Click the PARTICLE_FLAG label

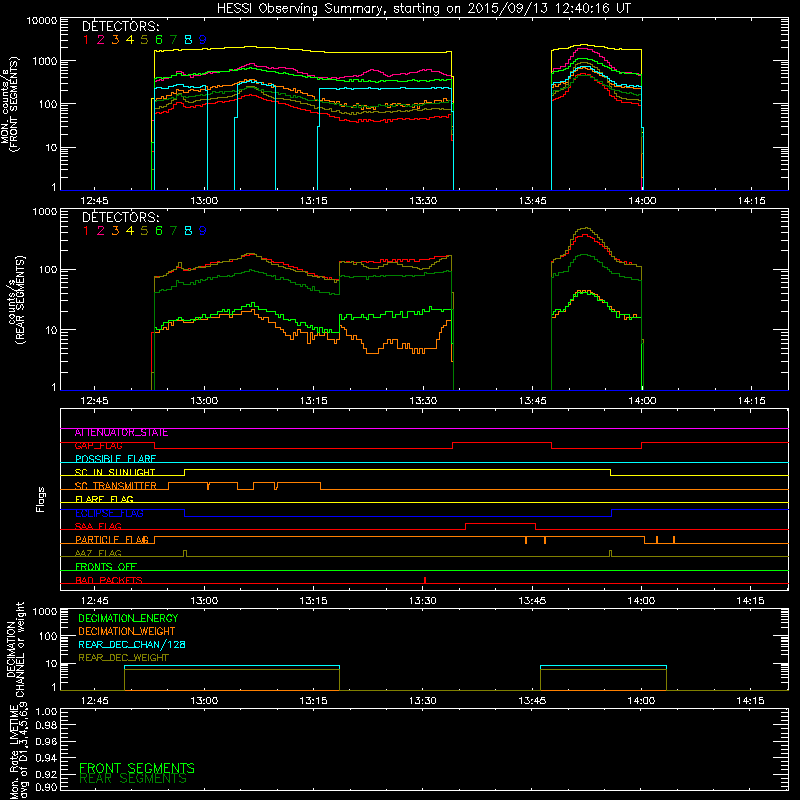(112, 540)
